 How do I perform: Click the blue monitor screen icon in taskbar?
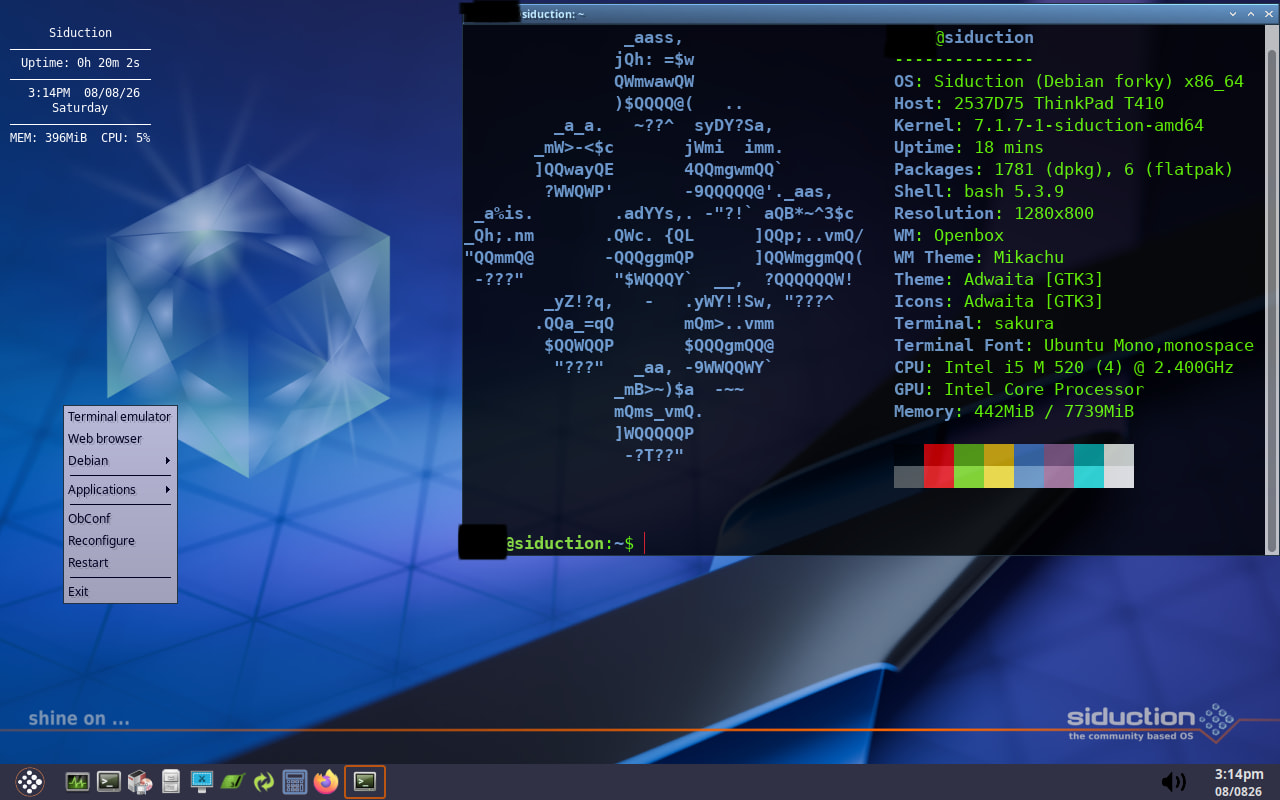[x=202, y=782]
